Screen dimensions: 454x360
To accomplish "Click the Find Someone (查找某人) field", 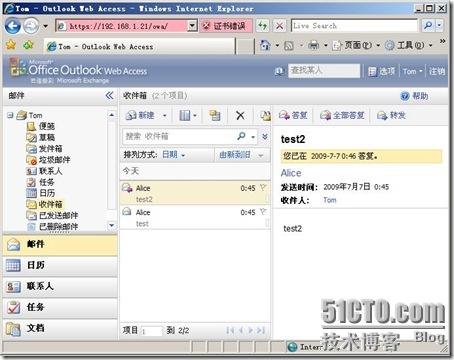I will click(324, 71).
